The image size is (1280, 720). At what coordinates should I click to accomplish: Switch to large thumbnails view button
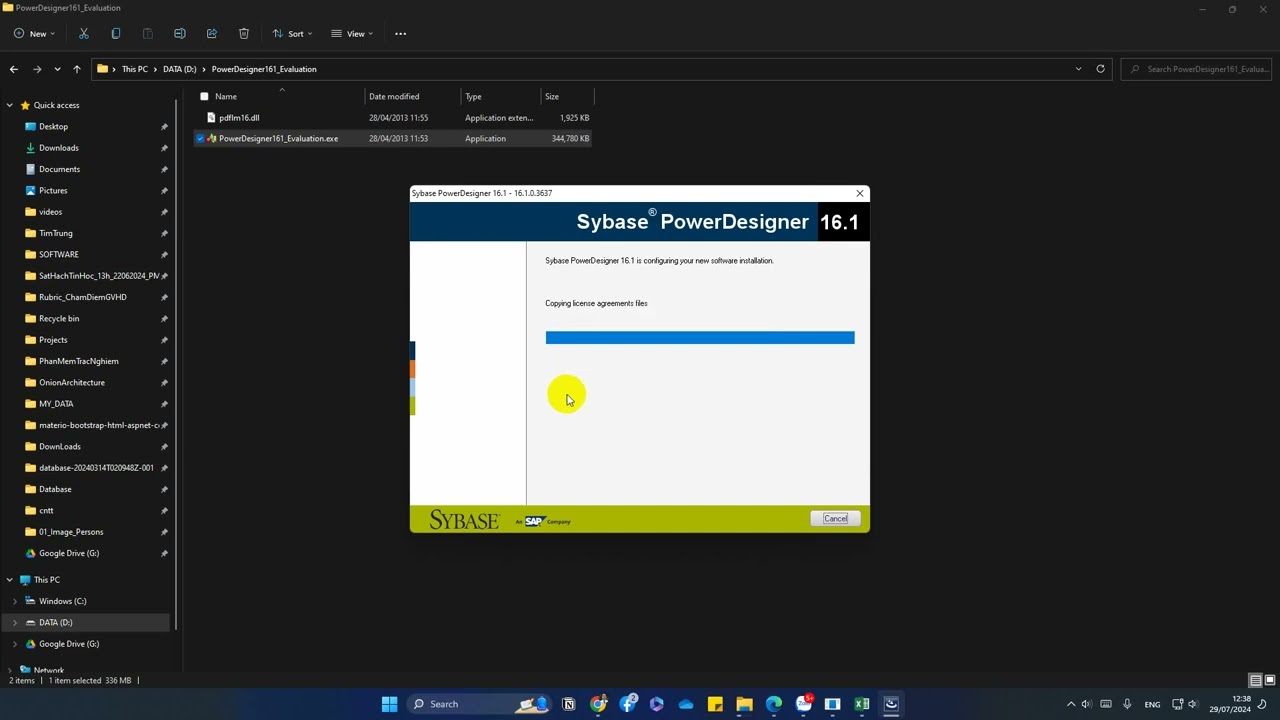[1269, 680]
